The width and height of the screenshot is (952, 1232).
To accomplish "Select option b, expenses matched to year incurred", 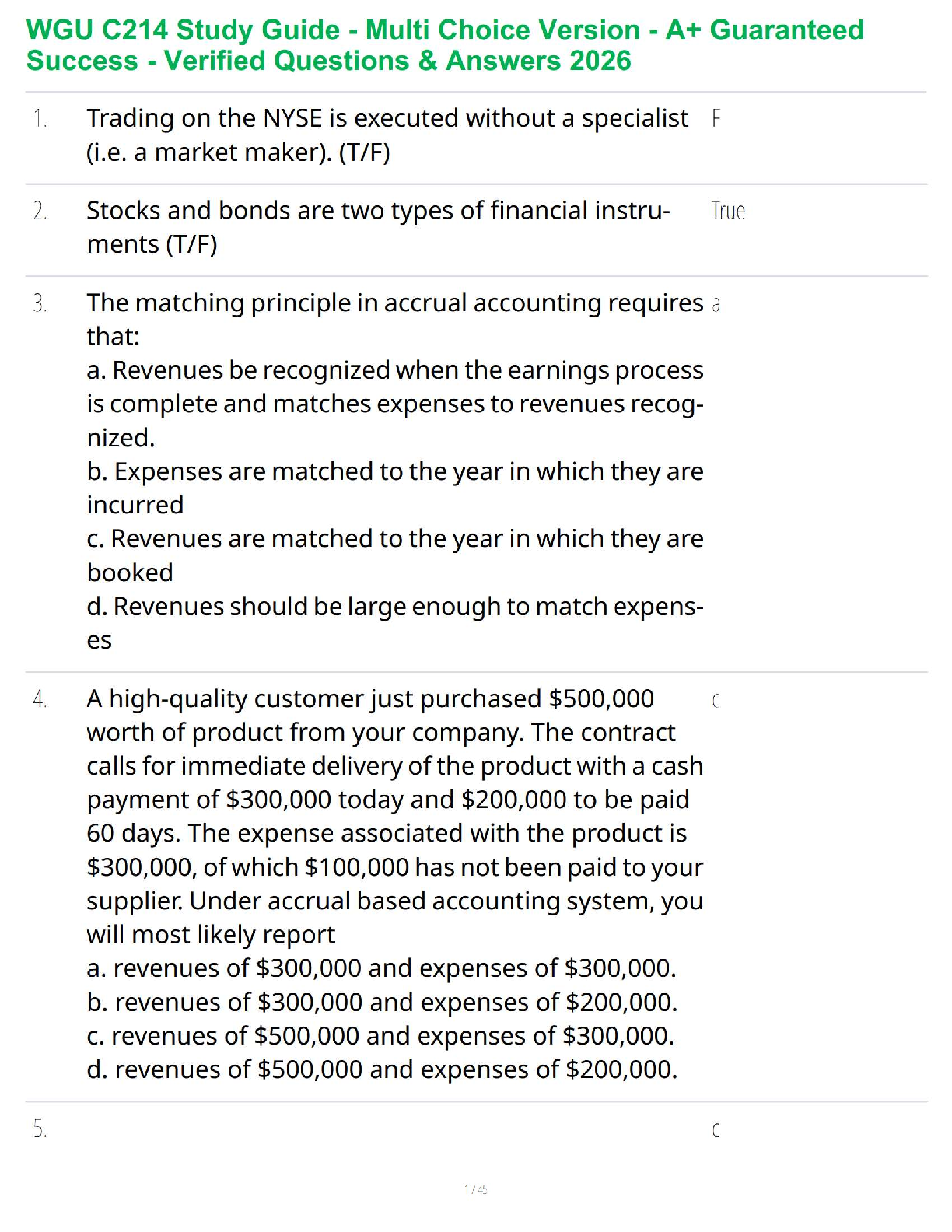I will [394, 488].
